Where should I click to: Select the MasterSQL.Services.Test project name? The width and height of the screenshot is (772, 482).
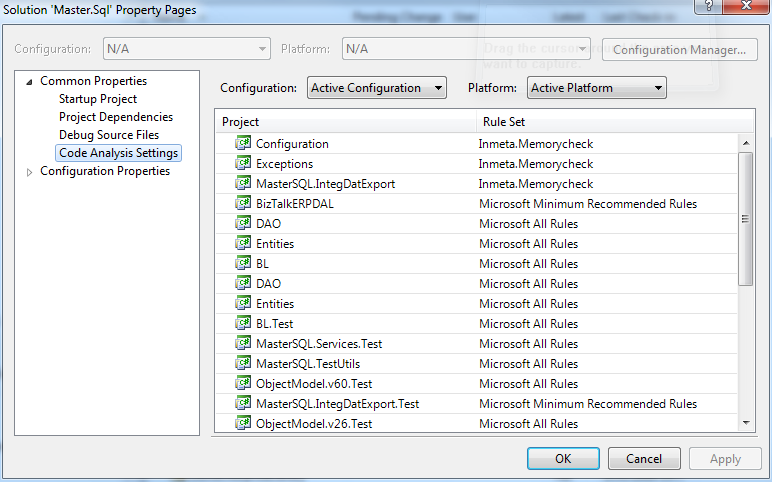(x=319, y=344)
